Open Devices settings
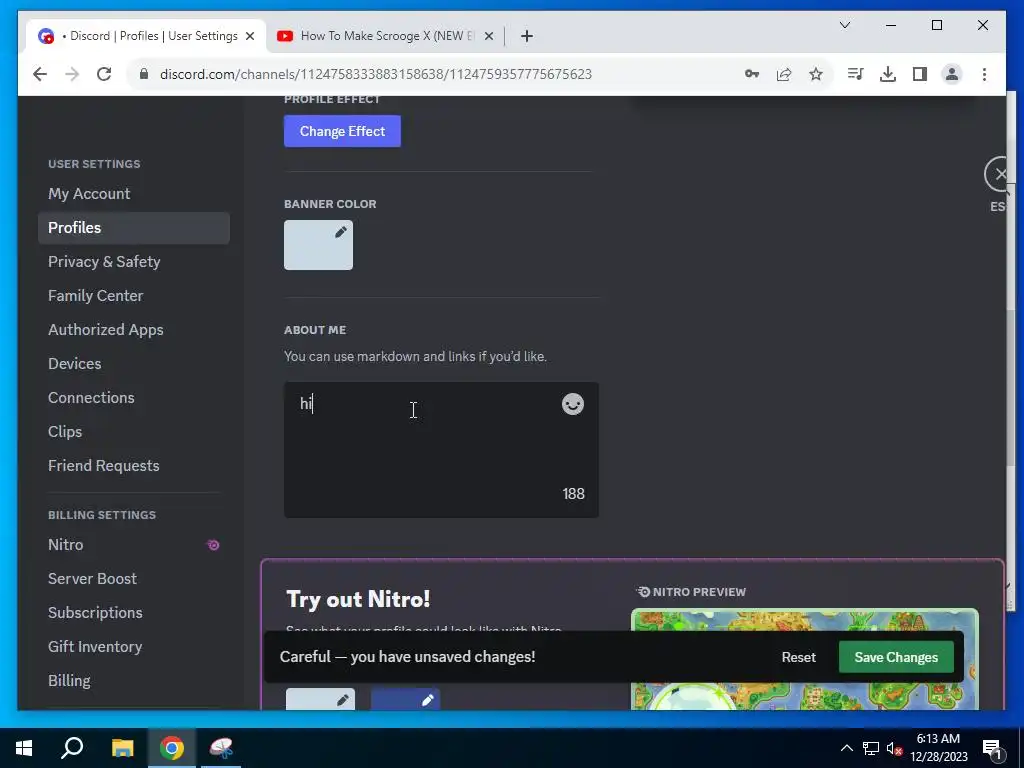 coord(134,364)
